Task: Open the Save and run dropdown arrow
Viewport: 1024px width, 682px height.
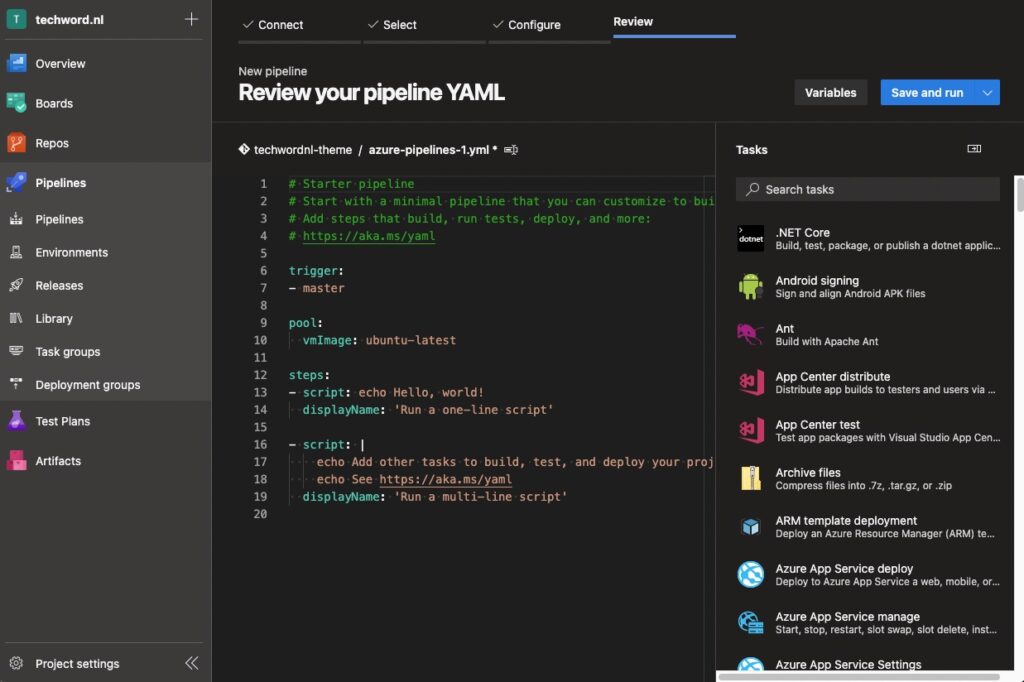Action: tap(987, 93)
